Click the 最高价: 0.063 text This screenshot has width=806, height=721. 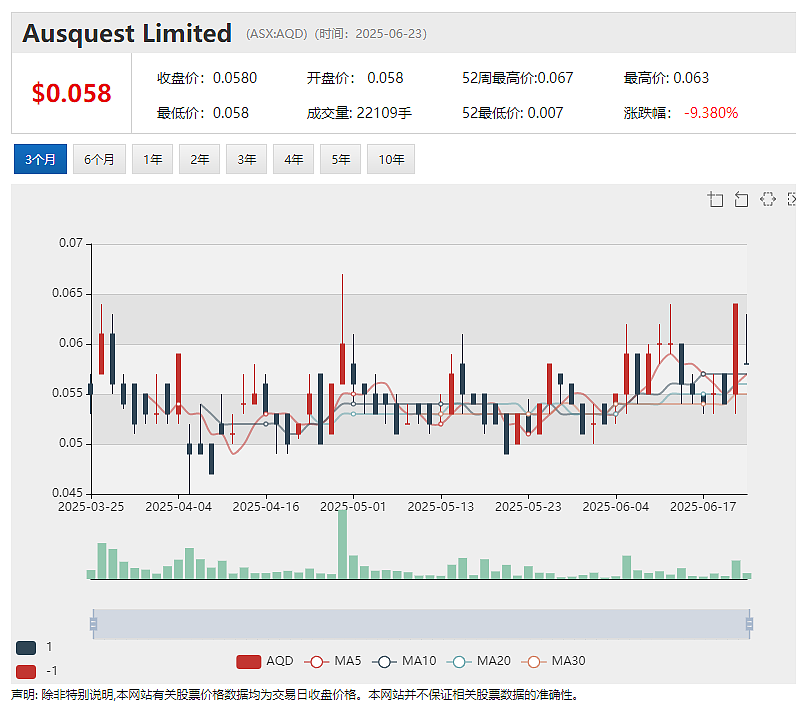(x=666, y=78)
